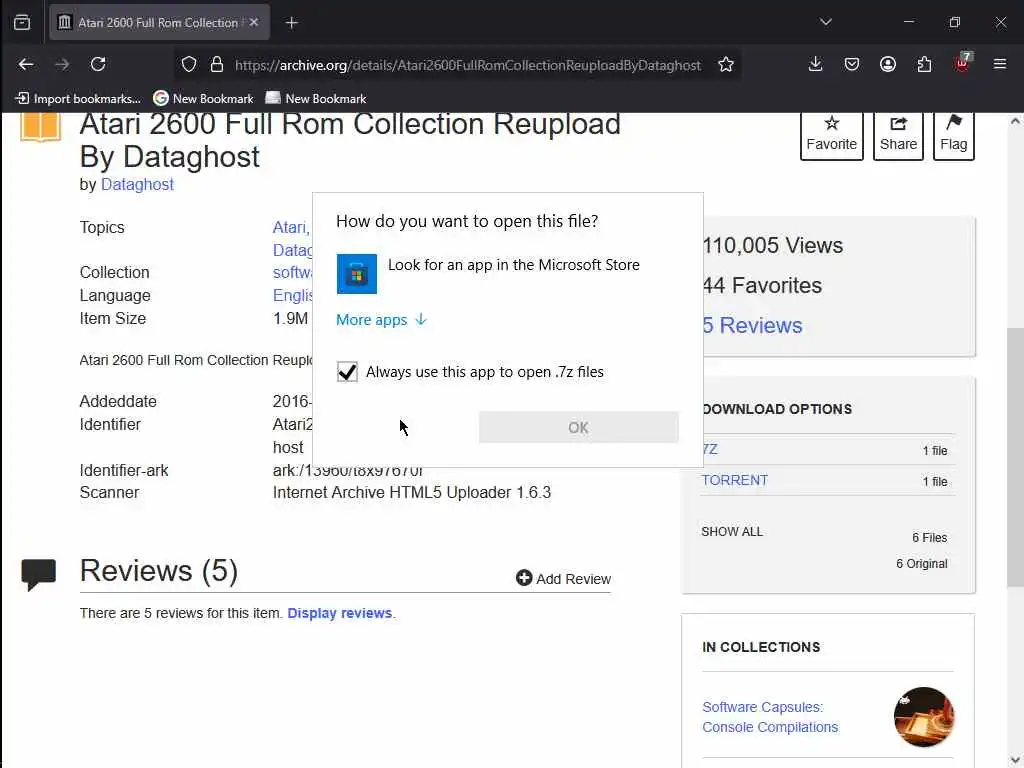Image resolution: width=1024 pixels, height=768 pixels.
Task: Click the Add Review plus icon
Action: pos(524,578)
